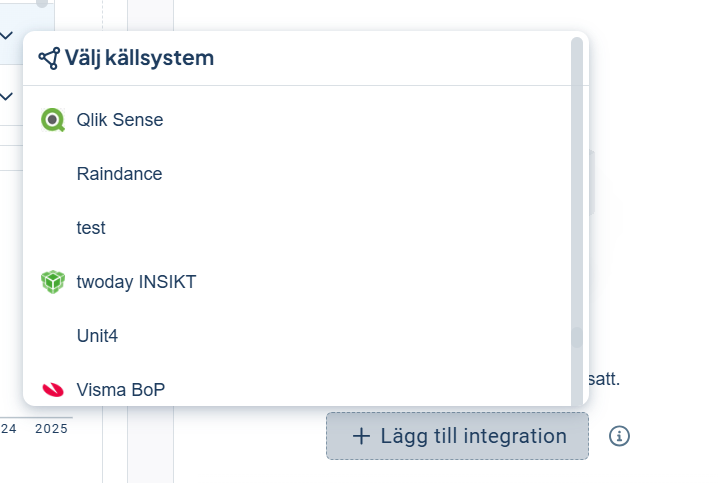Select the Qlik Sense source system label
Screen dimensions: 718x483
(x=120, y=120)
